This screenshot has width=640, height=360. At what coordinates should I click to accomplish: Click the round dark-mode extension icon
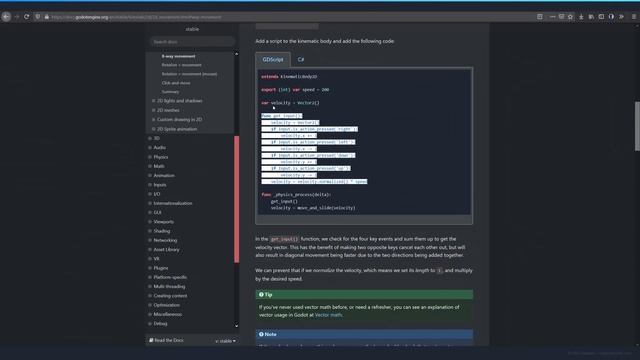(x=611, y=17)
